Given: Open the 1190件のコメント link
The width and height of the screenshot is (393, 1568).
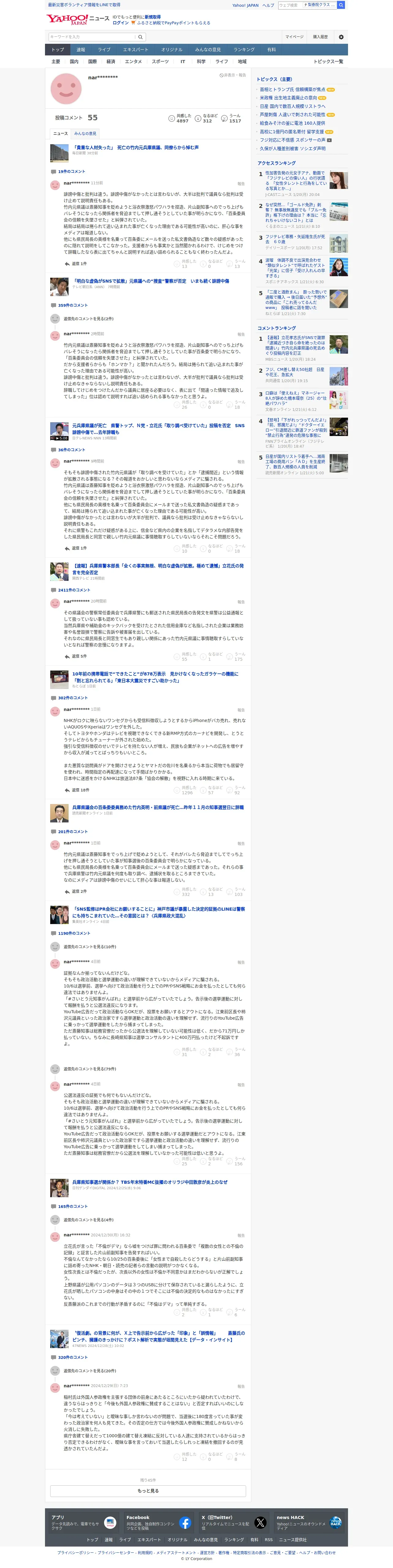Looking at the screenshot, I should pyautogui.click(x=74, y=933).
